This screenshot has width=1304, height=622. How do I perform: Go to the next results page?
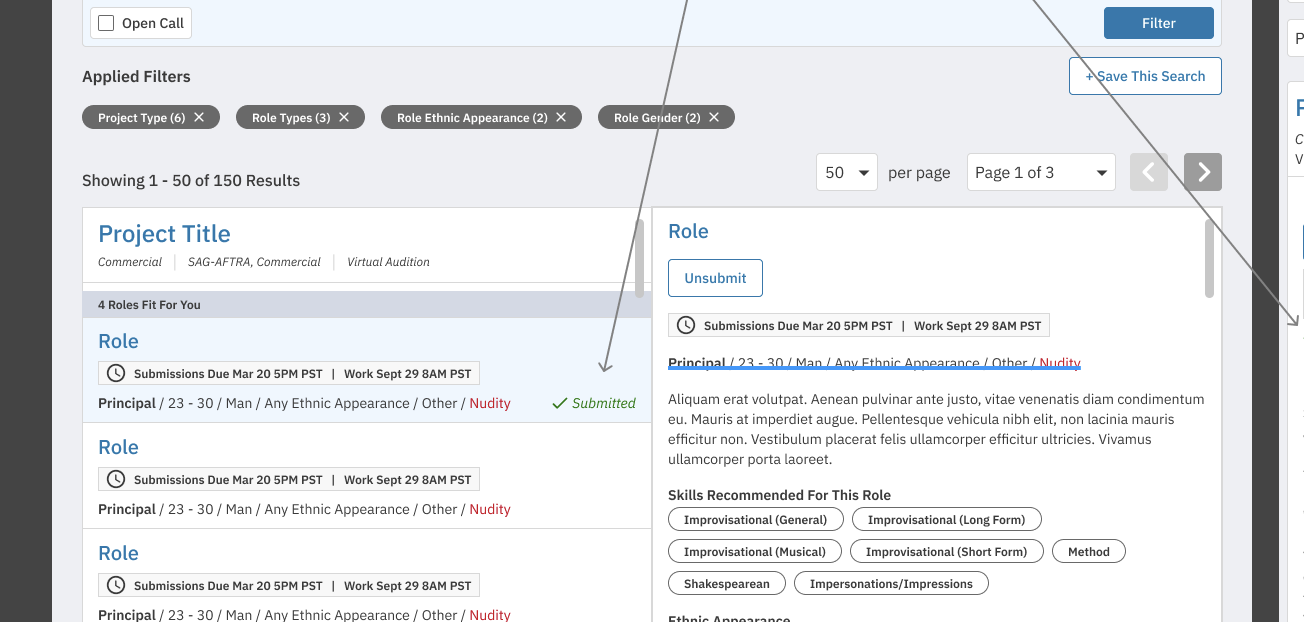1203,172
